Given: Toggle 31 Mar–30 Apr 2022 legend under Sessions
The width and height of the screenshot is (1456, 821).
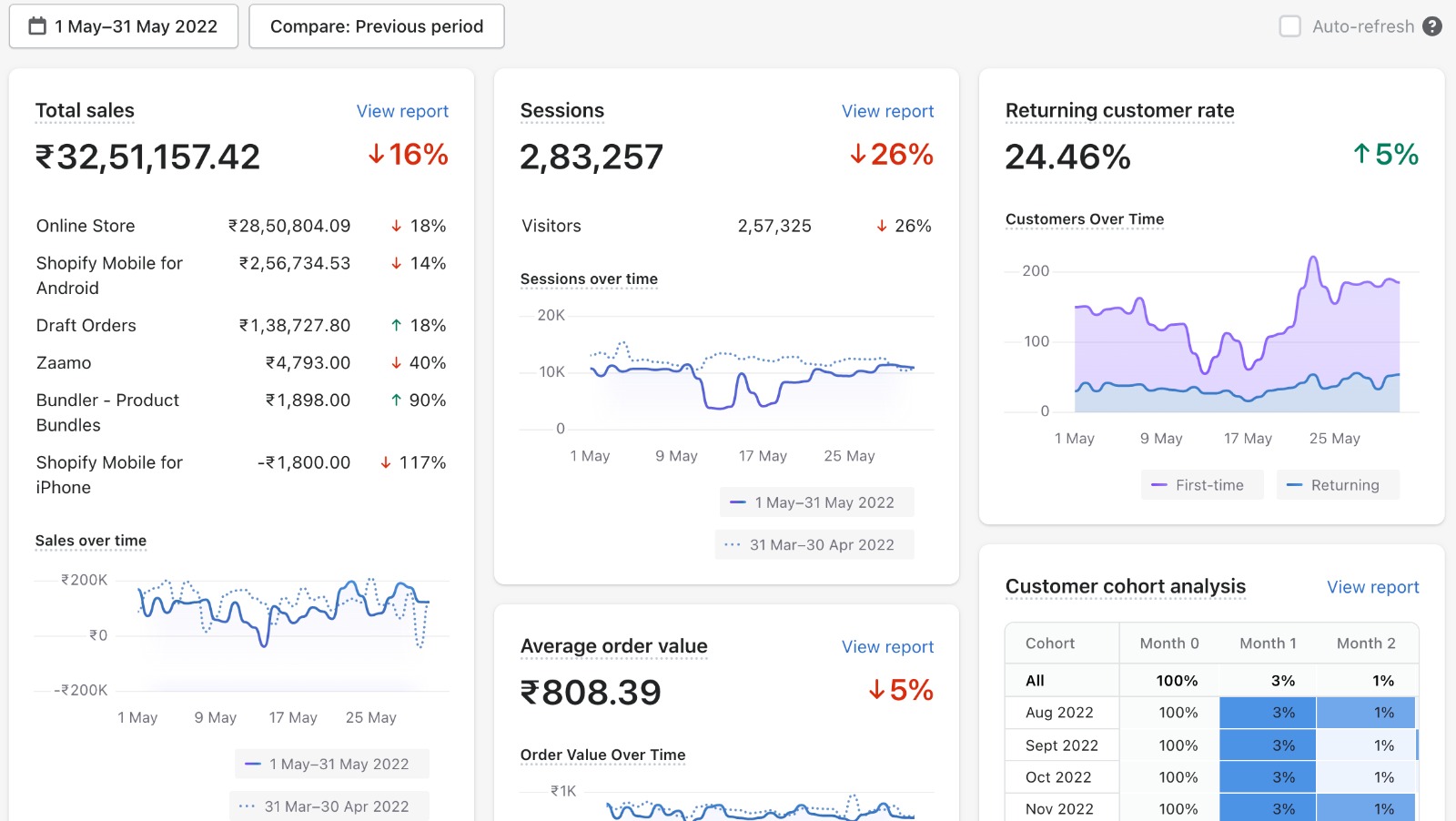Looking at the screenshot, I should click(814, 545).
